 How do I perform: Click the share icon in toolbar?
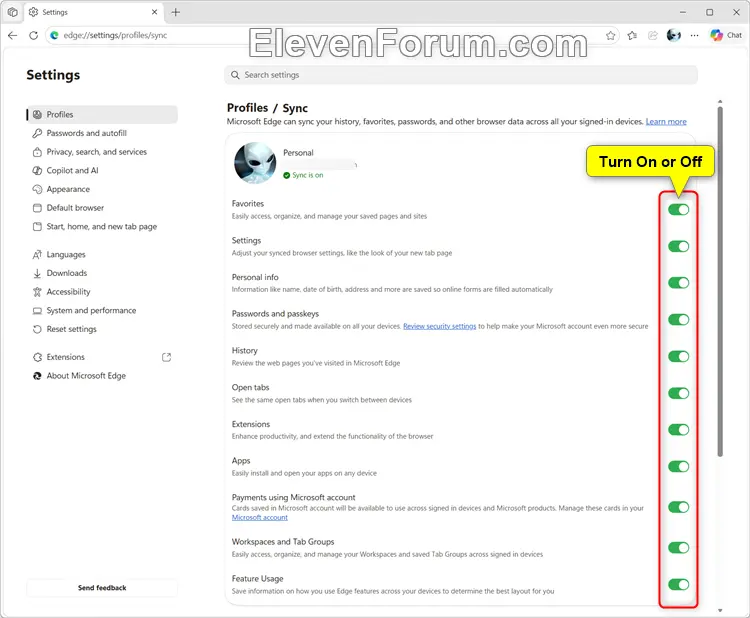pos(652,35)
